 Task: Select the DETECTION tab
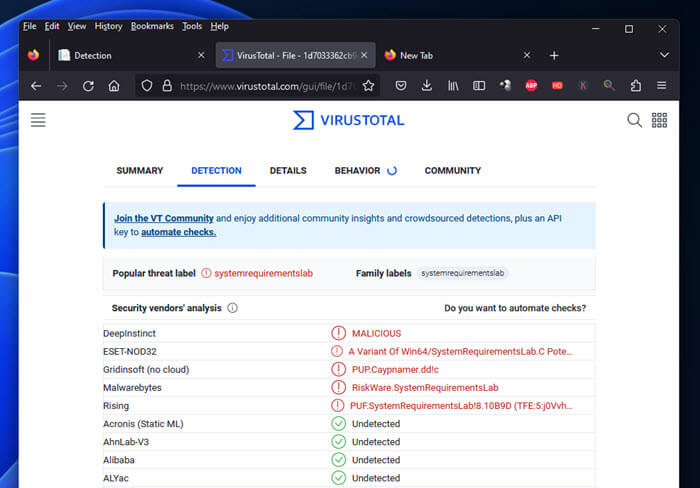216,171
